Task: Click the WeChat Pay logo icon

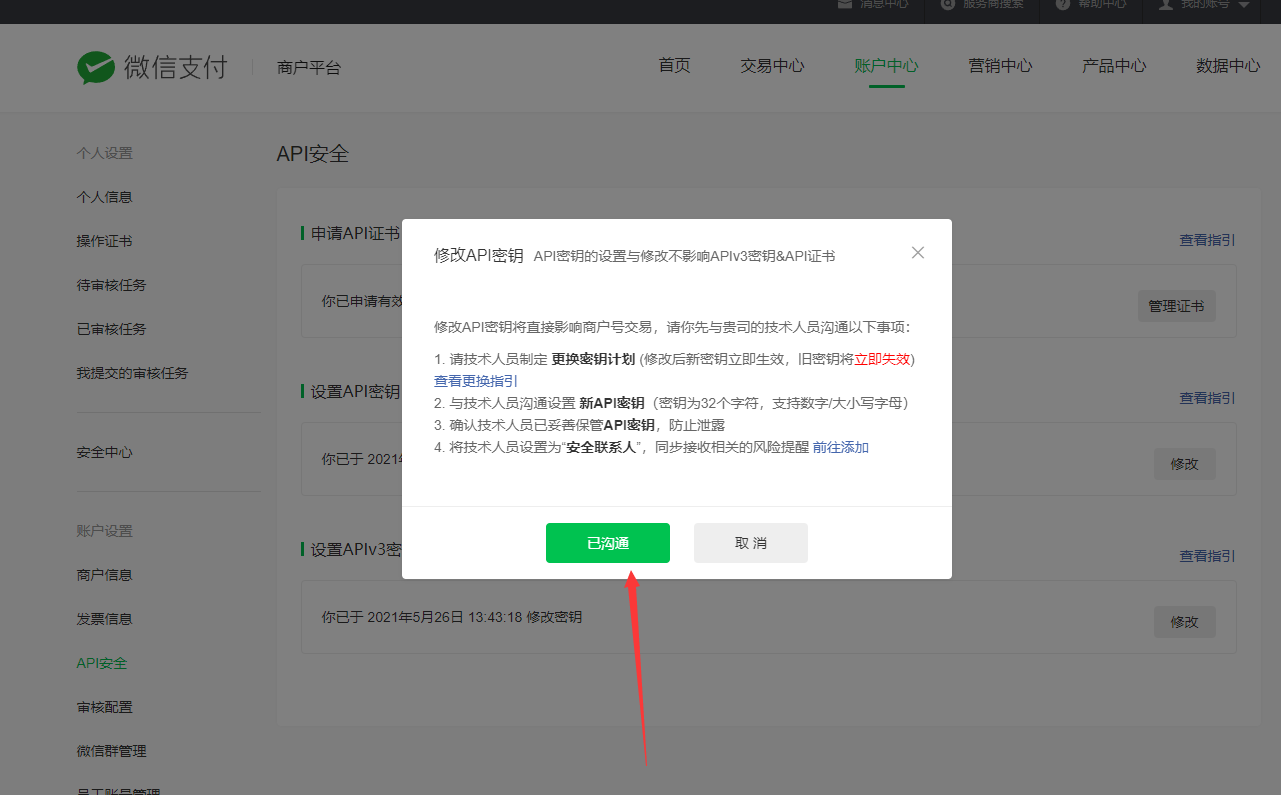Action: tap(96, 67)
